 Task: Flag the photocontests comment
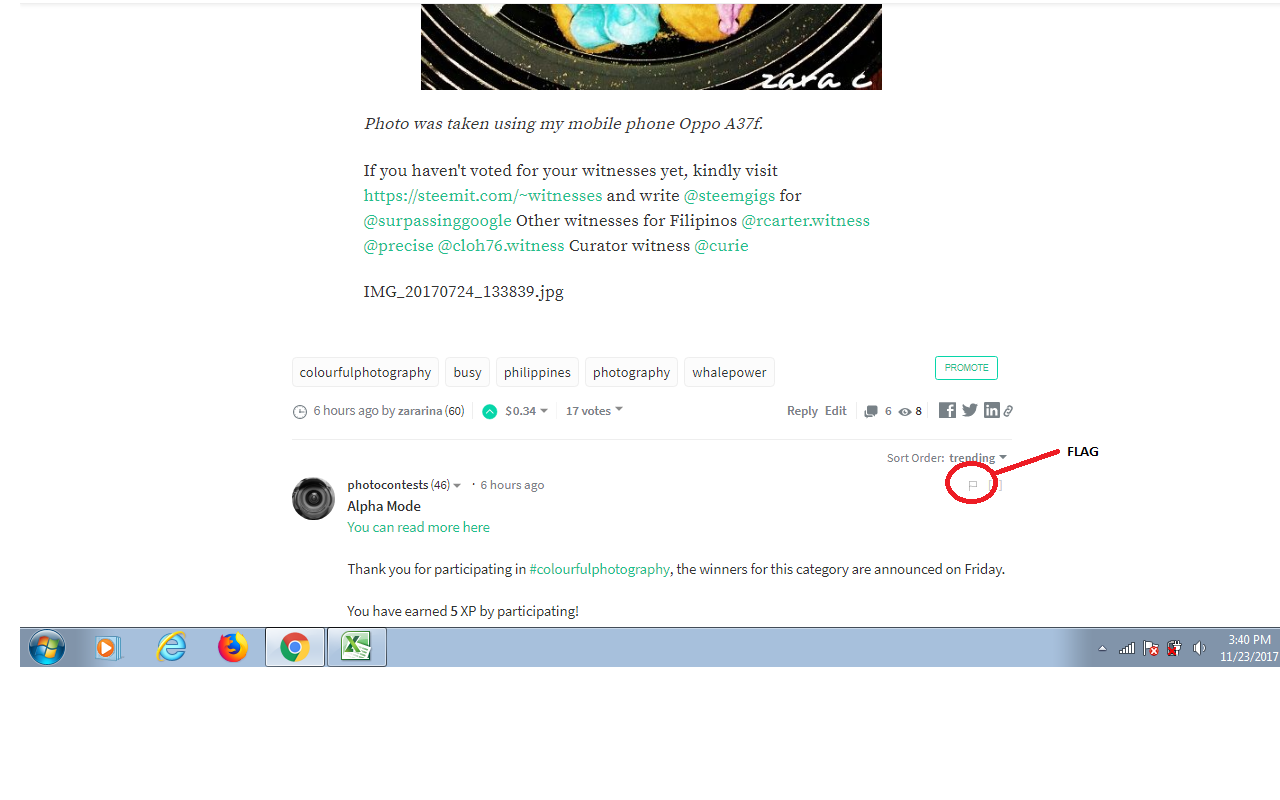[972, 486]
